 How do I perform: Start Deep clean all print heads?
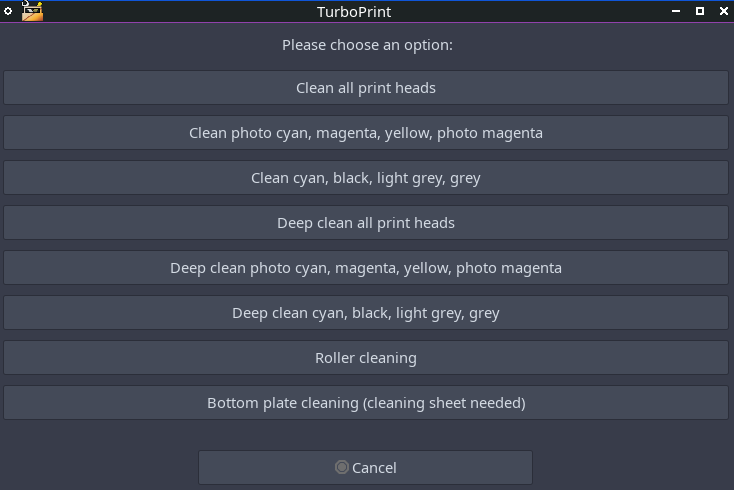[366, 223]
